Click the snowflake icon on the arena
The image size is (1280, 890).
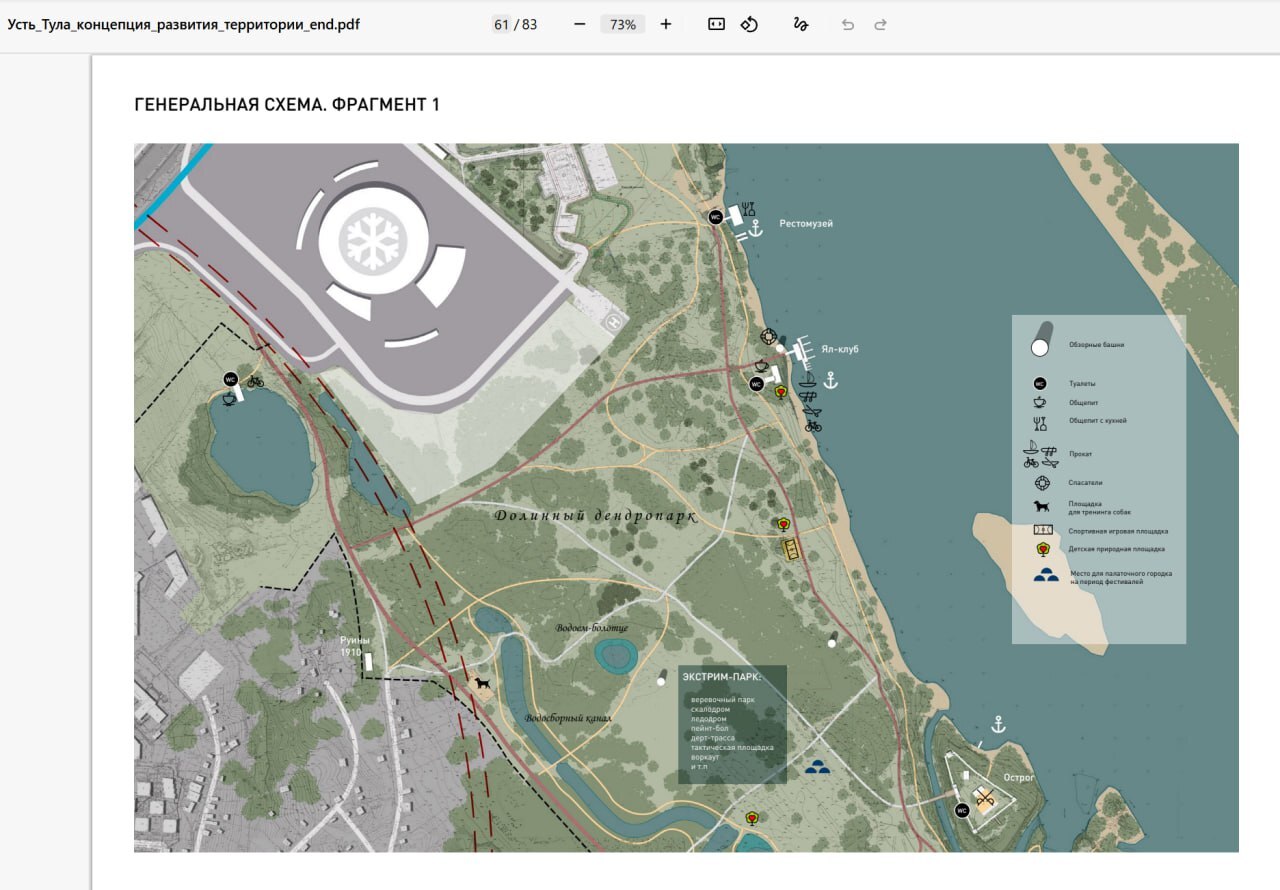[x=373, y=242]
